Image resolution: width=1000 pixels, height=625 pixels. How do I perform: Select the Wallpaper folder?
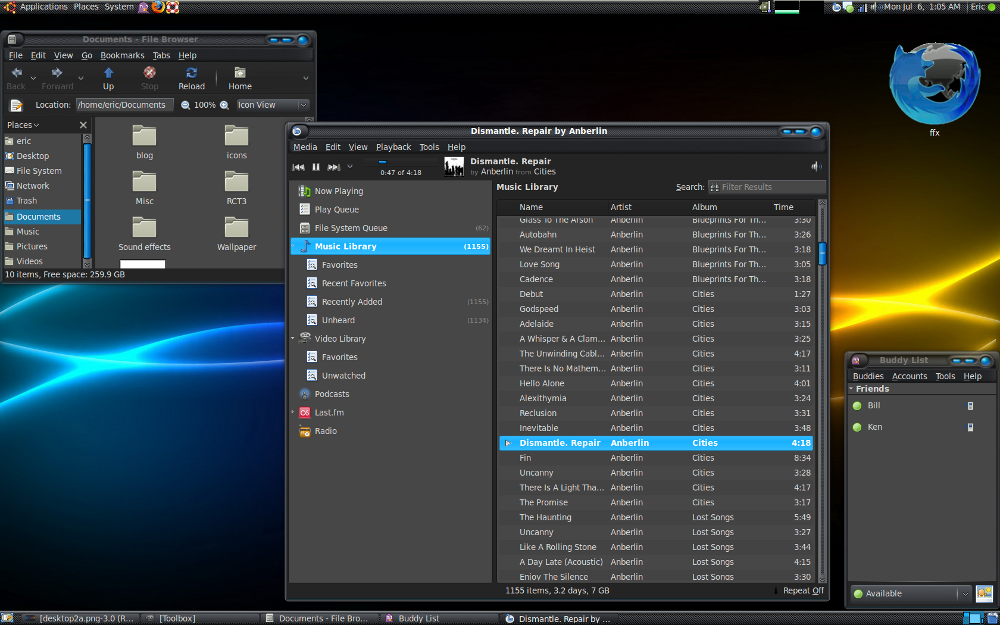tap(237, 234)
